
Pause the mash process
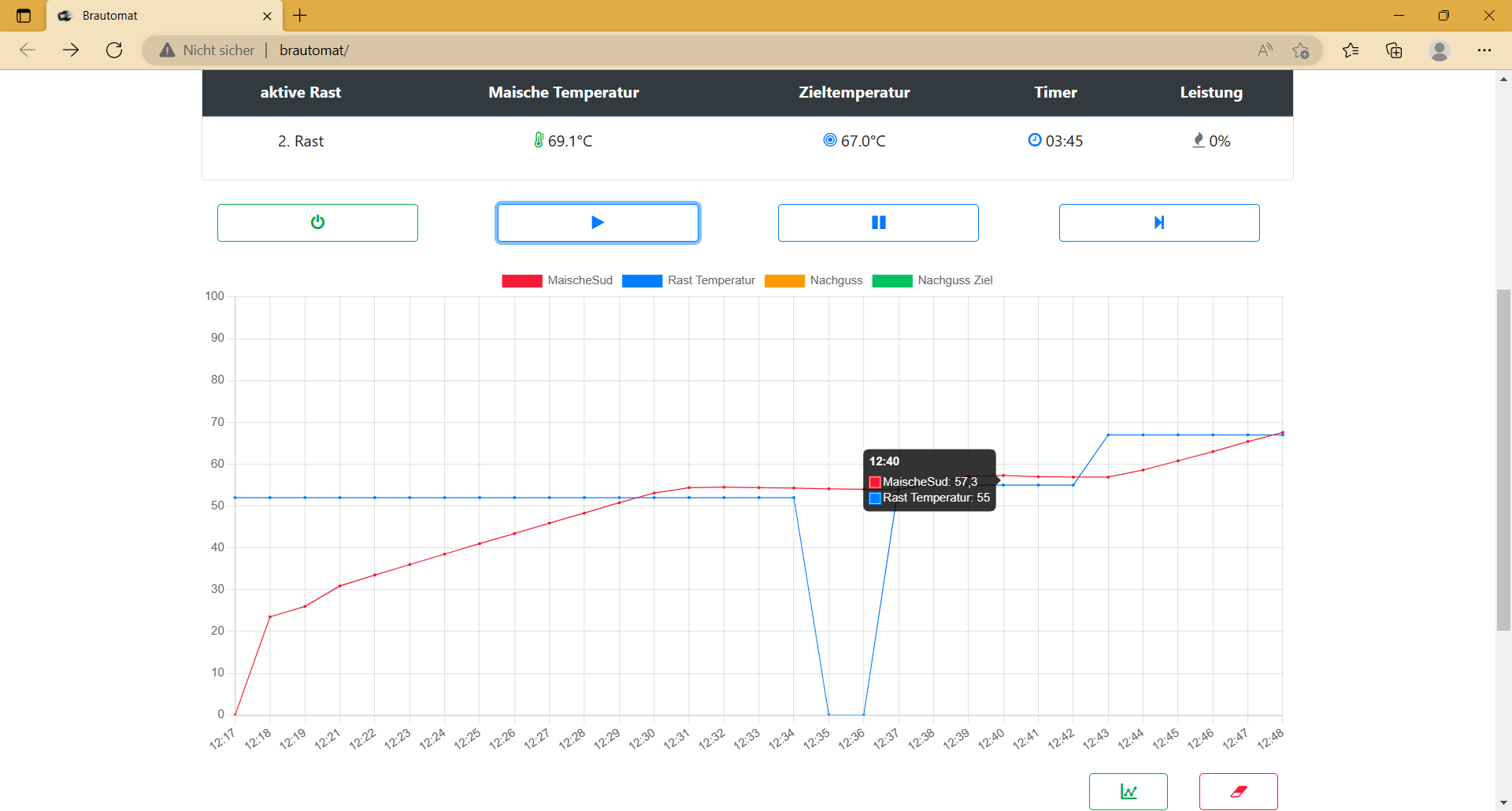coord(878,223)
